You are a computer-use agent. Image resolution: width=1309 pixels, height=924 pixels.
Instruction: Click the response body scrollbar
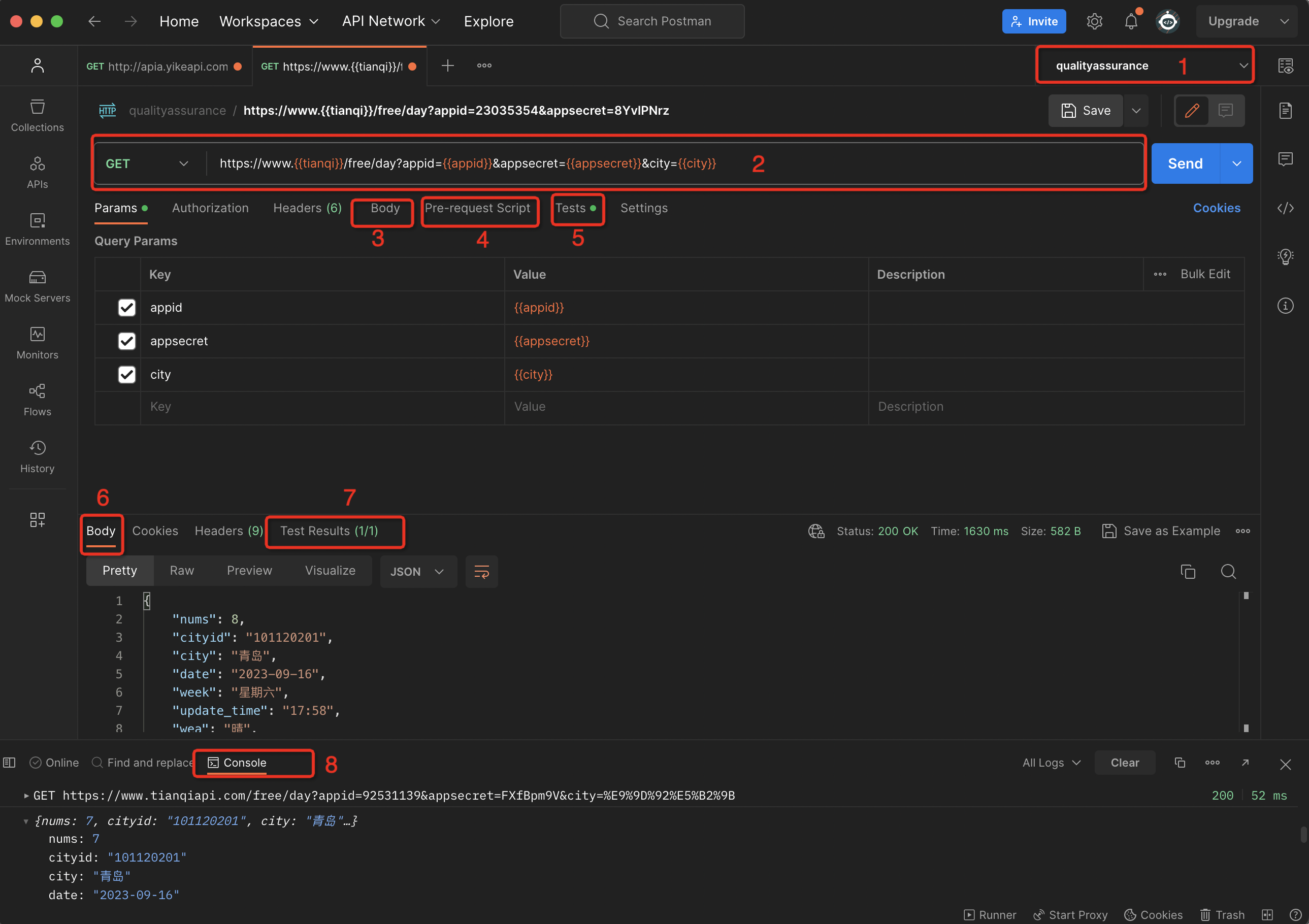point(1246,661)
